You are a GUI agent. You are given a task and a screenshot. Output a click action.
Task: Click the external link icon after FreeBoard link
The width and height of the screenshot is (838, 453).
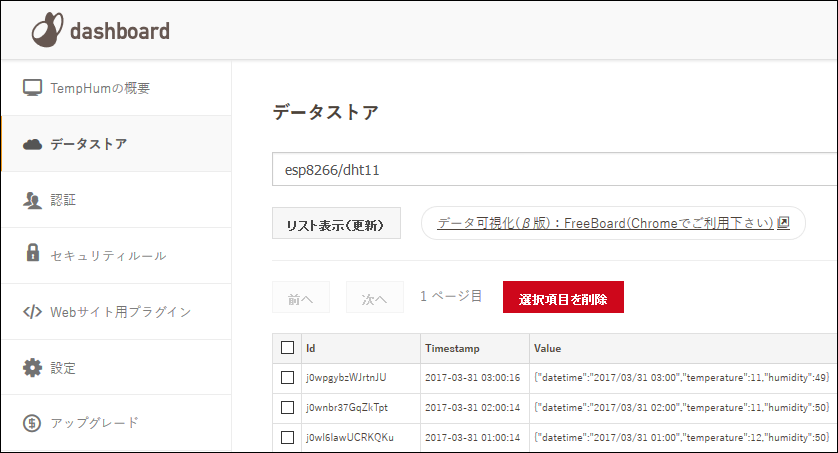click(x=783, y=222)
